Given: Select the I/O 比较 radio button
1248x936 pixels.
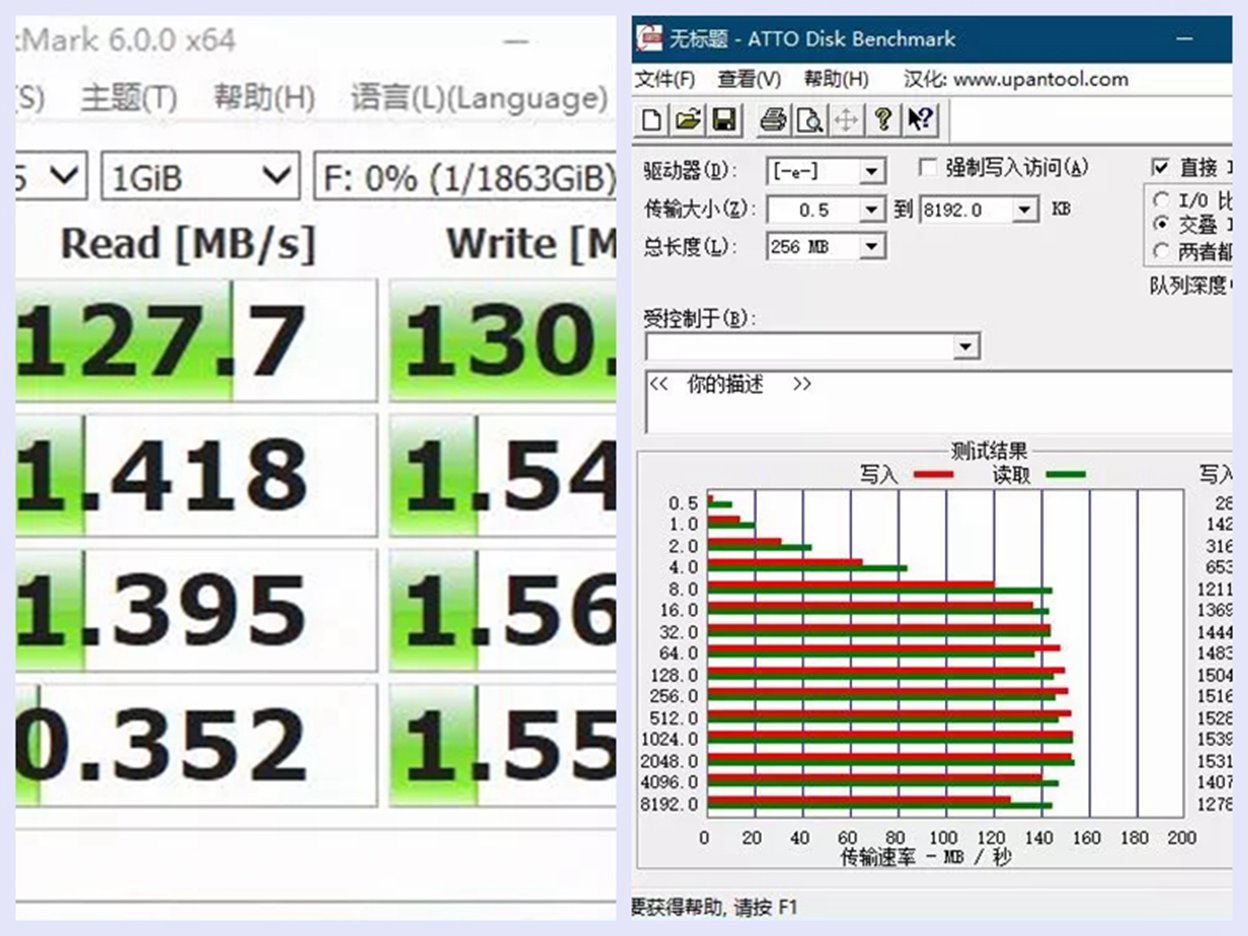Looking at the screenshot, I should click(1161, 200).
